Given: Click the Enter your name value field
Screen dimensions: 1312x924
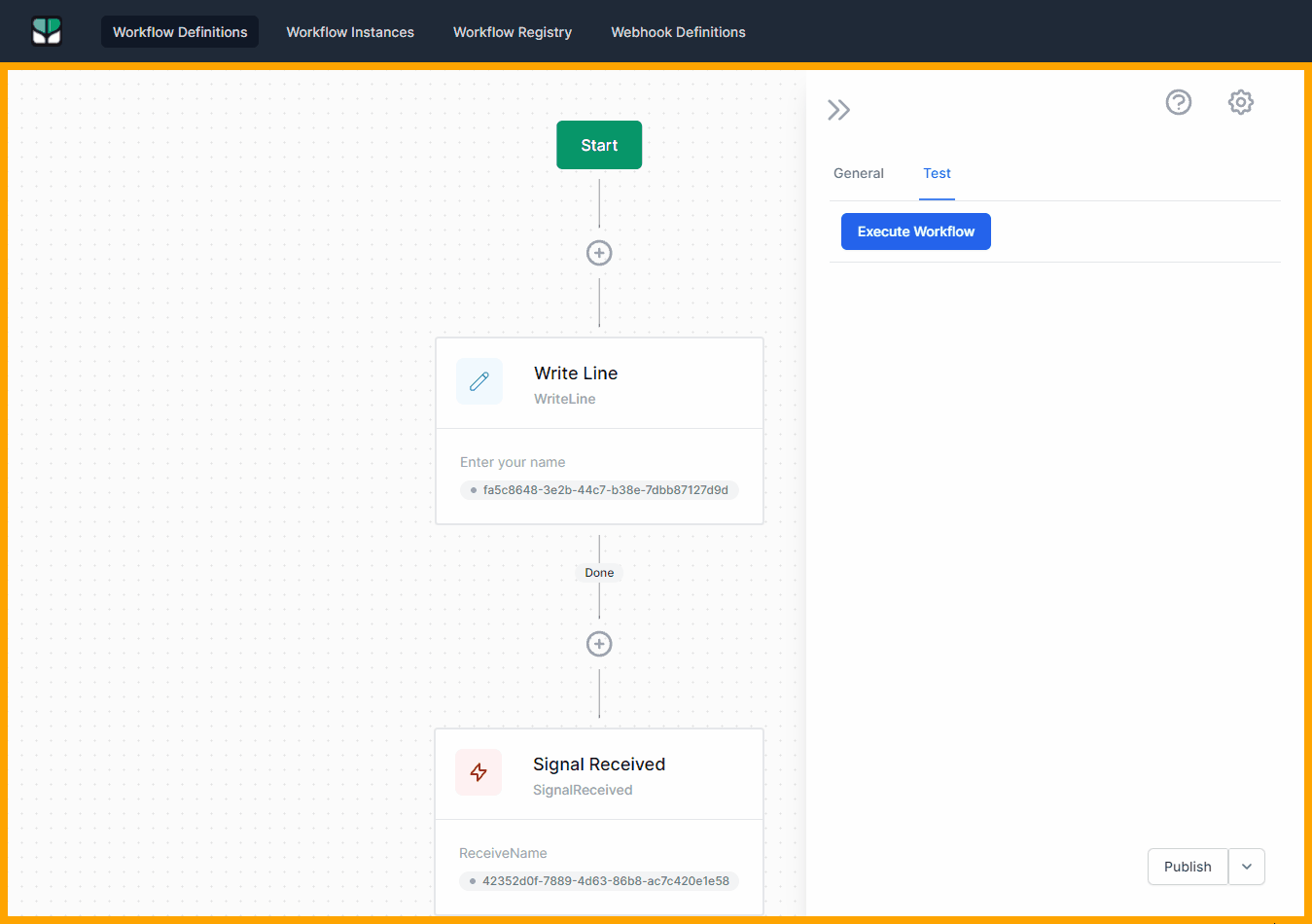Looking at the screenshot, I should 599,489.
